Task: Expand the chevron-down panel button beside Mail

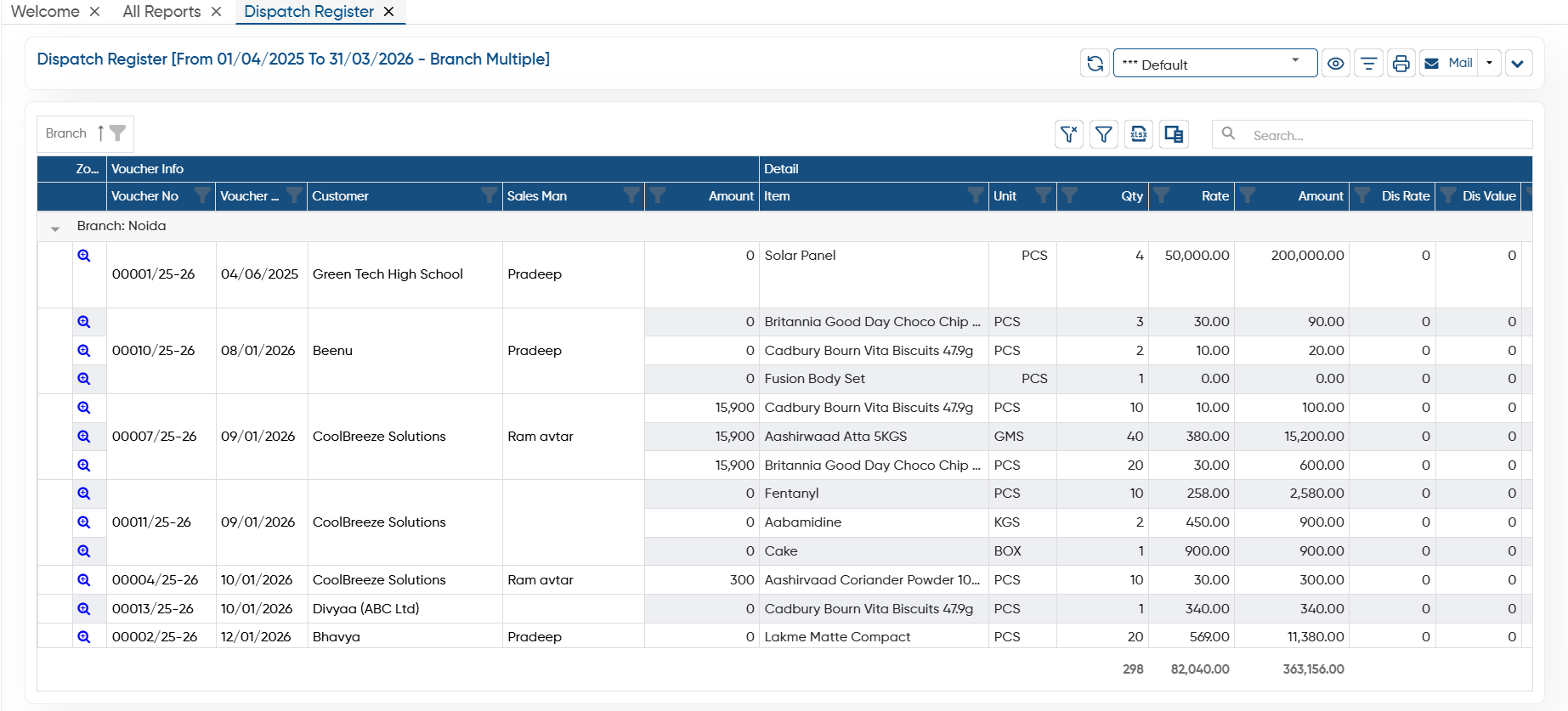Action: 1519,64
